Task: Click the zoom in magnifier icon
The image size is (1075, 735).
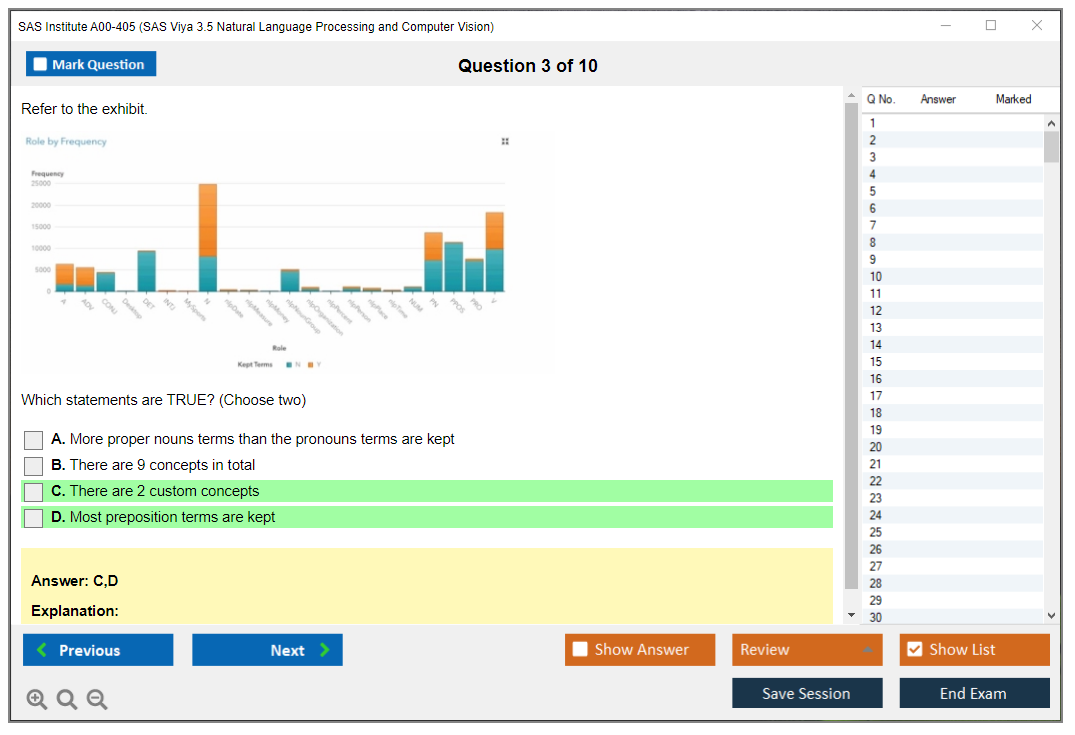Action: [37, 699]
